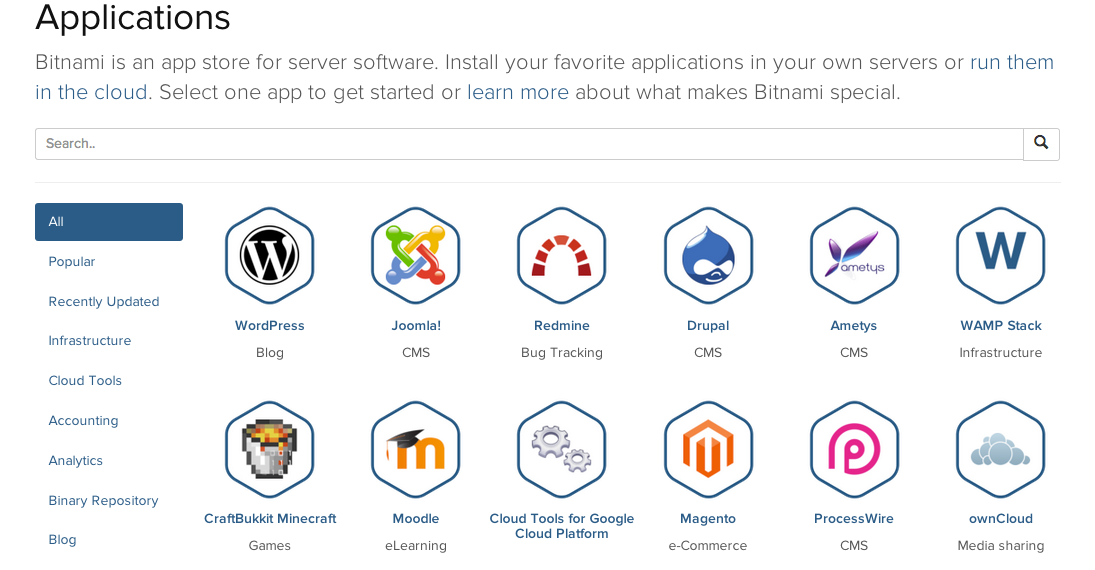Viewport: 1095px width, 570px height.
Task: Click the Ametys butterfly icon
Action: click(x=854, y=256)
